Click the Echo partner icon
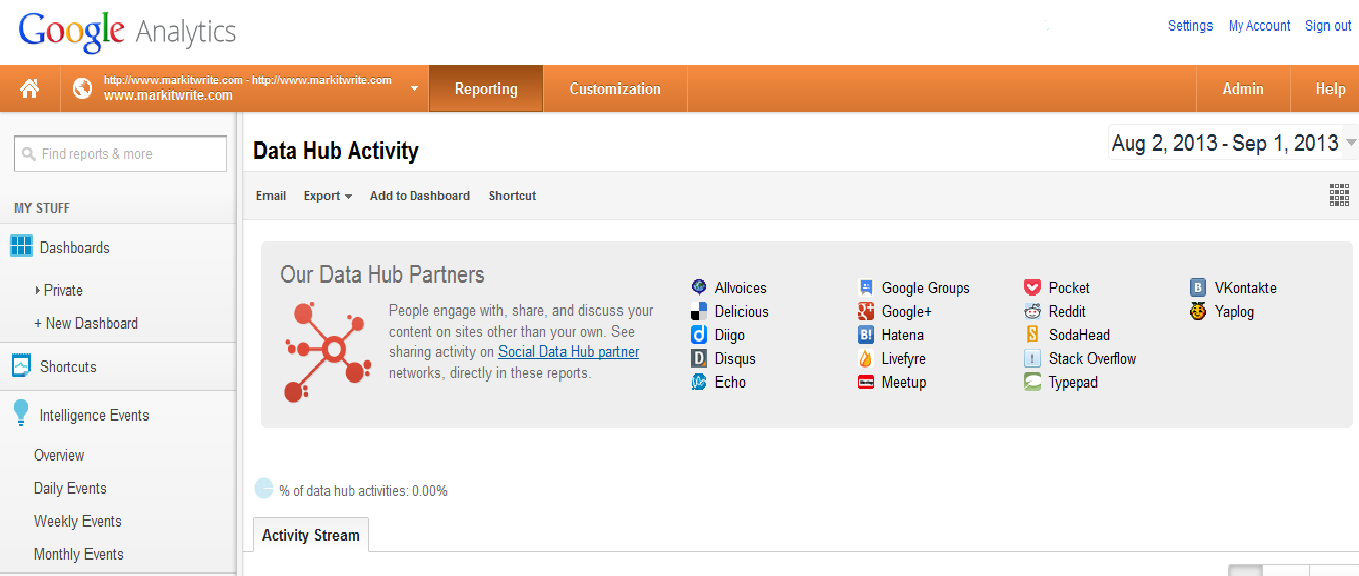This screenshot has width=1359, height=576. click(x=699, y=382)
